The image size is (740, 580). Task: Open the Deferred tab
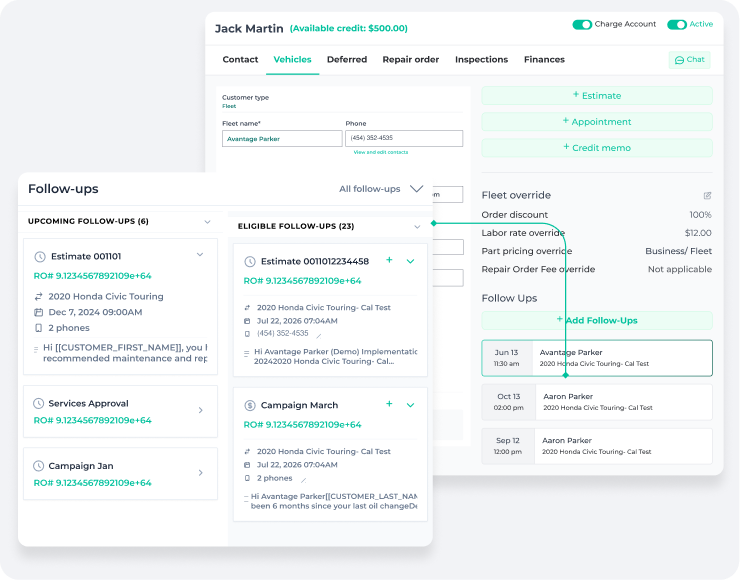pyautogui.click(x=347, y=59)
